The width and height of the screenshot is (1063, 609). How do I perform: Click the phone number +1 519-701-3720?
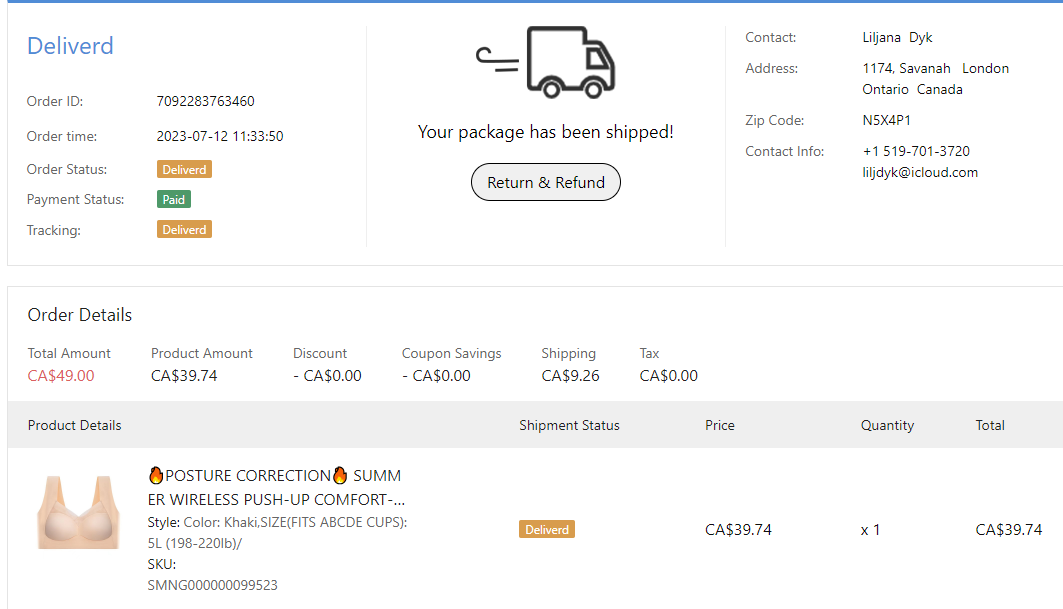pyautogui.click(x=916, y=152)
